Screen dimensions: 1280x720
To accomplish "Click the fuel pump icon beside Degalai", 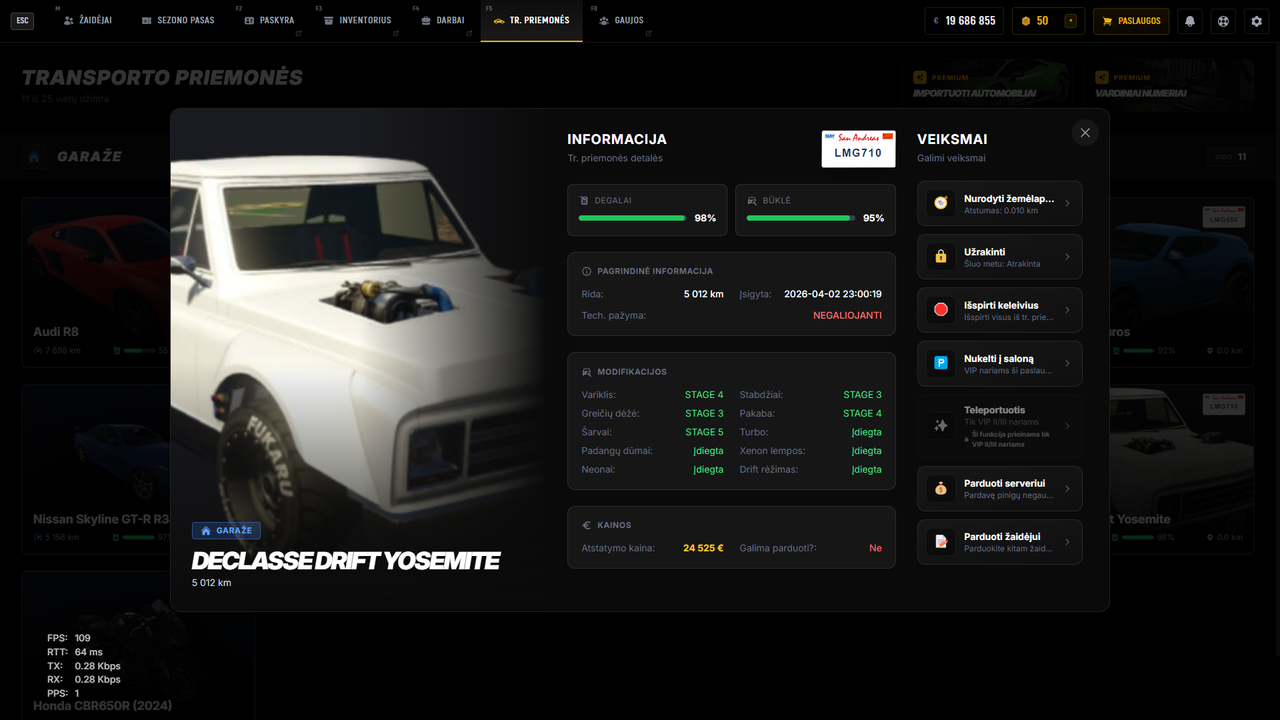I will (585, 200).
